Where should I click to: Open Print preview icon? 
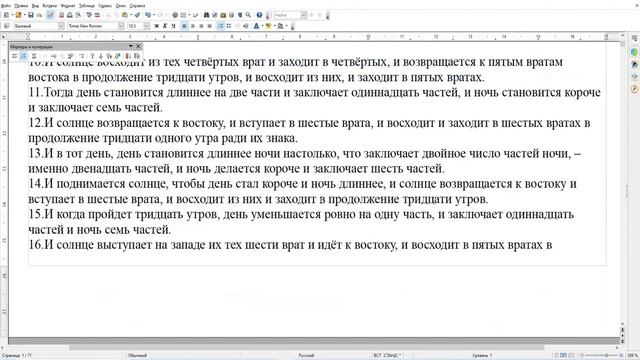[x=78, y=15]
